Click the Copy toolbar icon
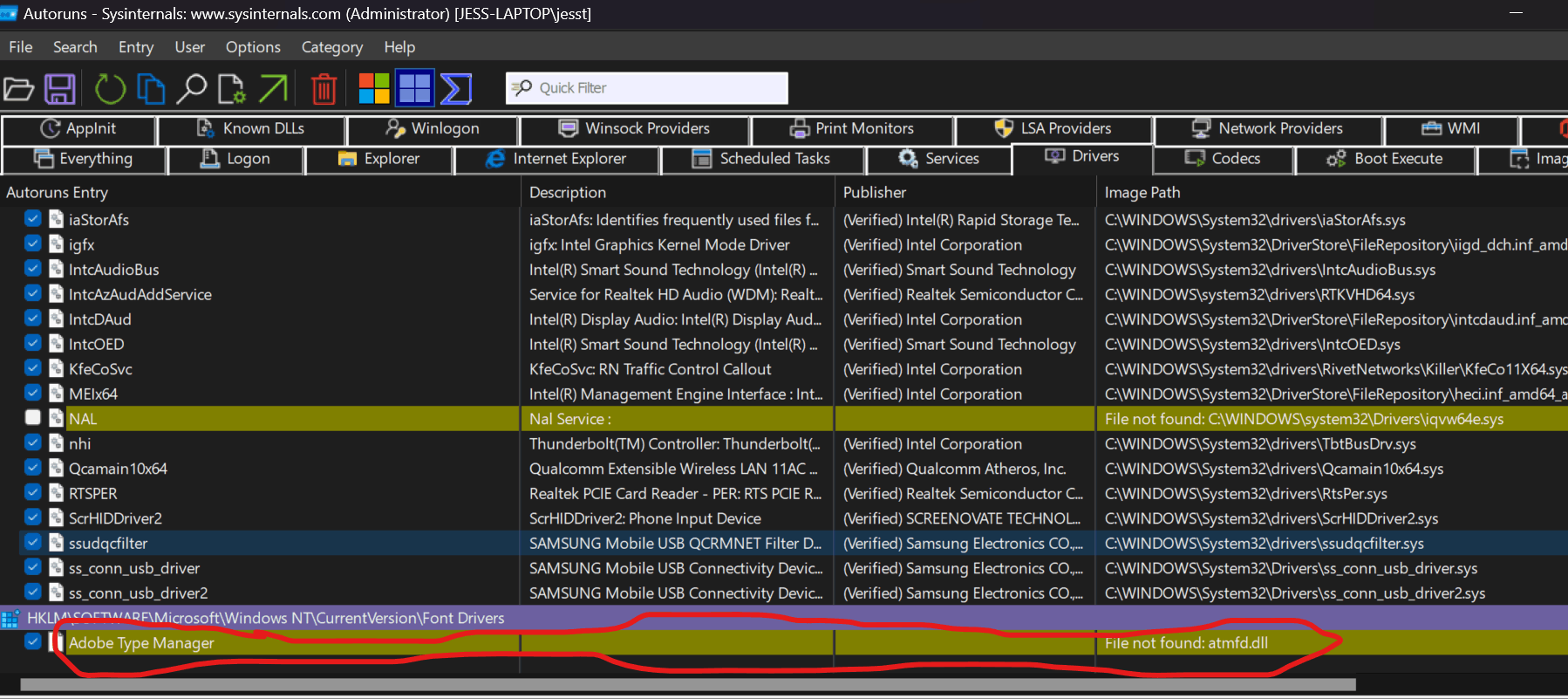The width and height of the screenshot is (1568, 699). point(151,89)
